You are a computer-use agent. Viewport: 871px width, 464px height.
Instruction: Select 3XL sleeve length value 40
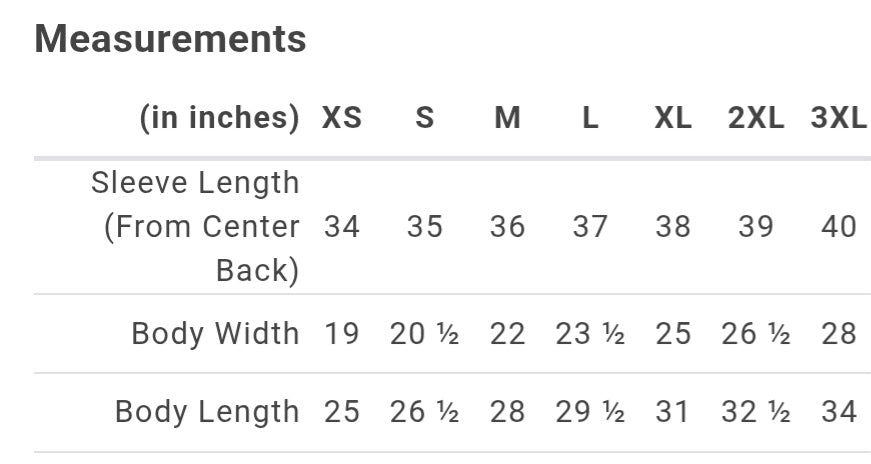coord(838,227)
